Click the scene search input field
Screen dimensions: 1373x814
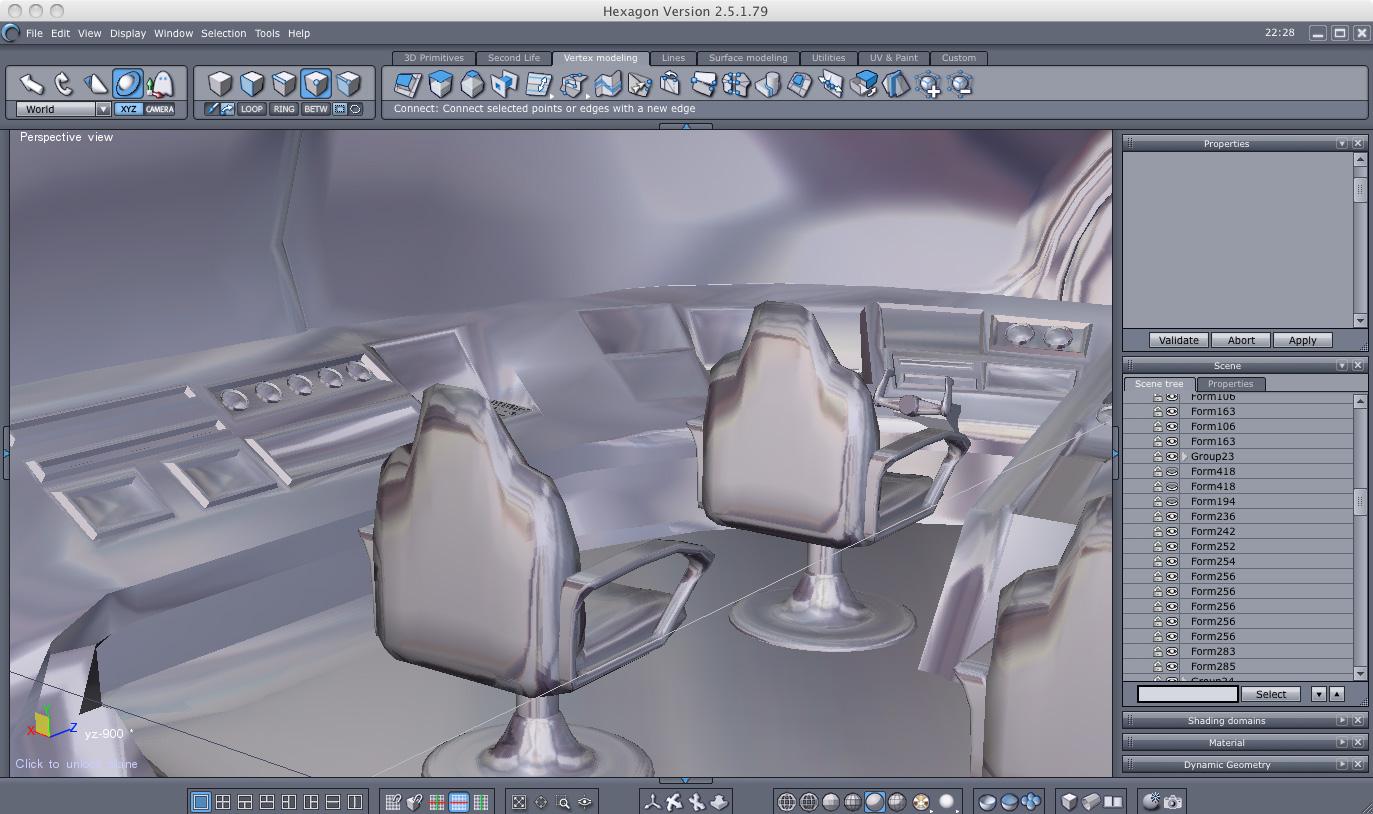tap(1188, 694)
